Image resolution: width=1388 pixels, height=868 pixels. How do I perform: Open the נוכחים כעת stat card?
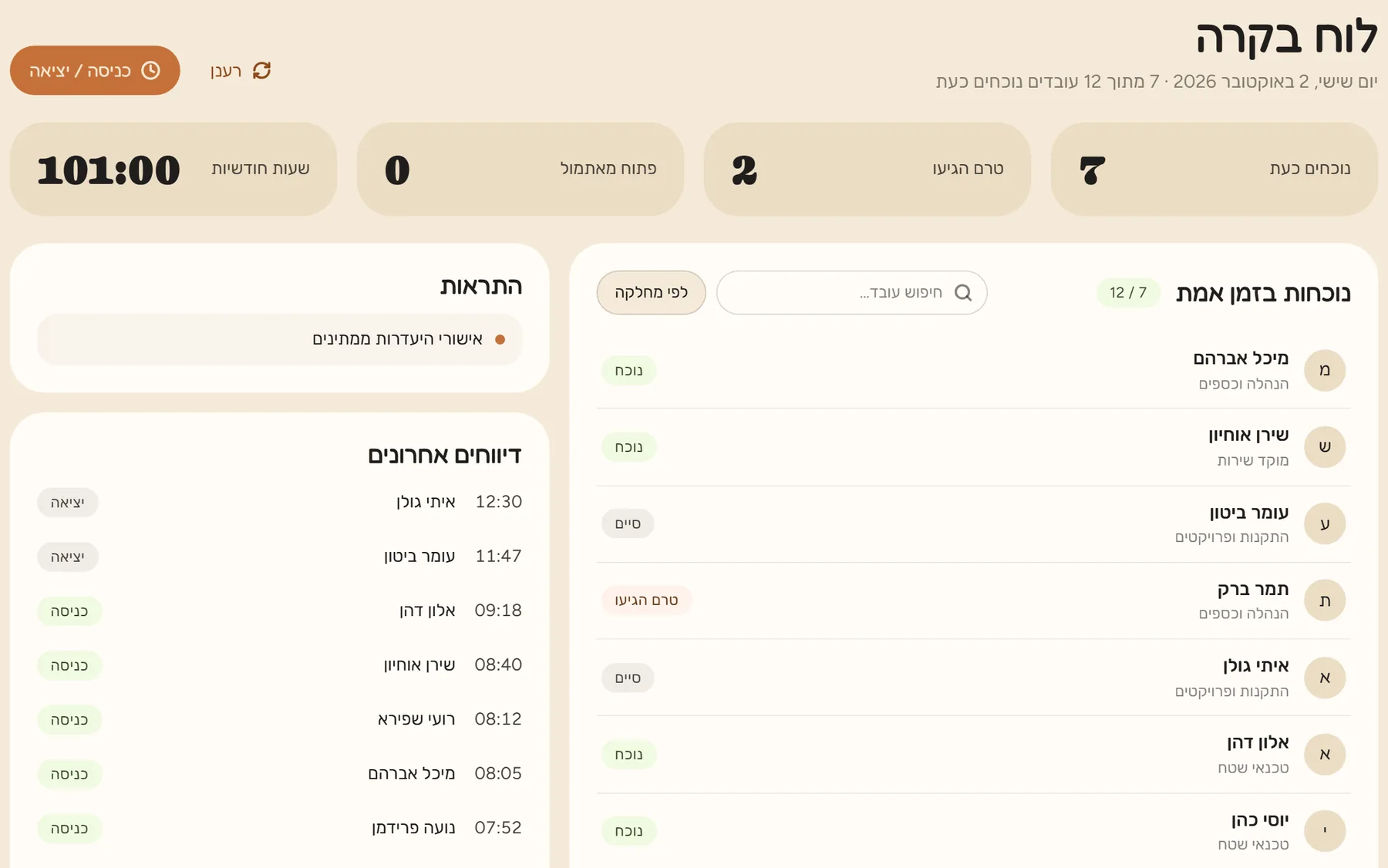[1214, 169]
